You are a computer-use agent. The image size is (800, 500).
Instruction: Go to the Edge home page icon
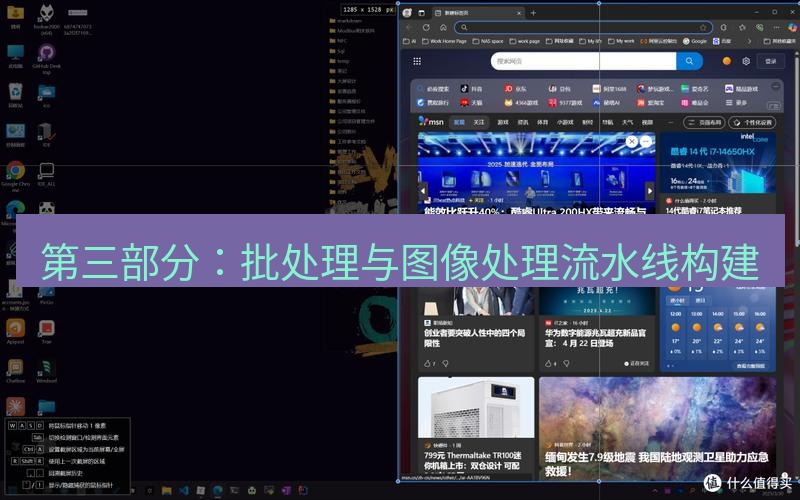(x=443, y=27)
